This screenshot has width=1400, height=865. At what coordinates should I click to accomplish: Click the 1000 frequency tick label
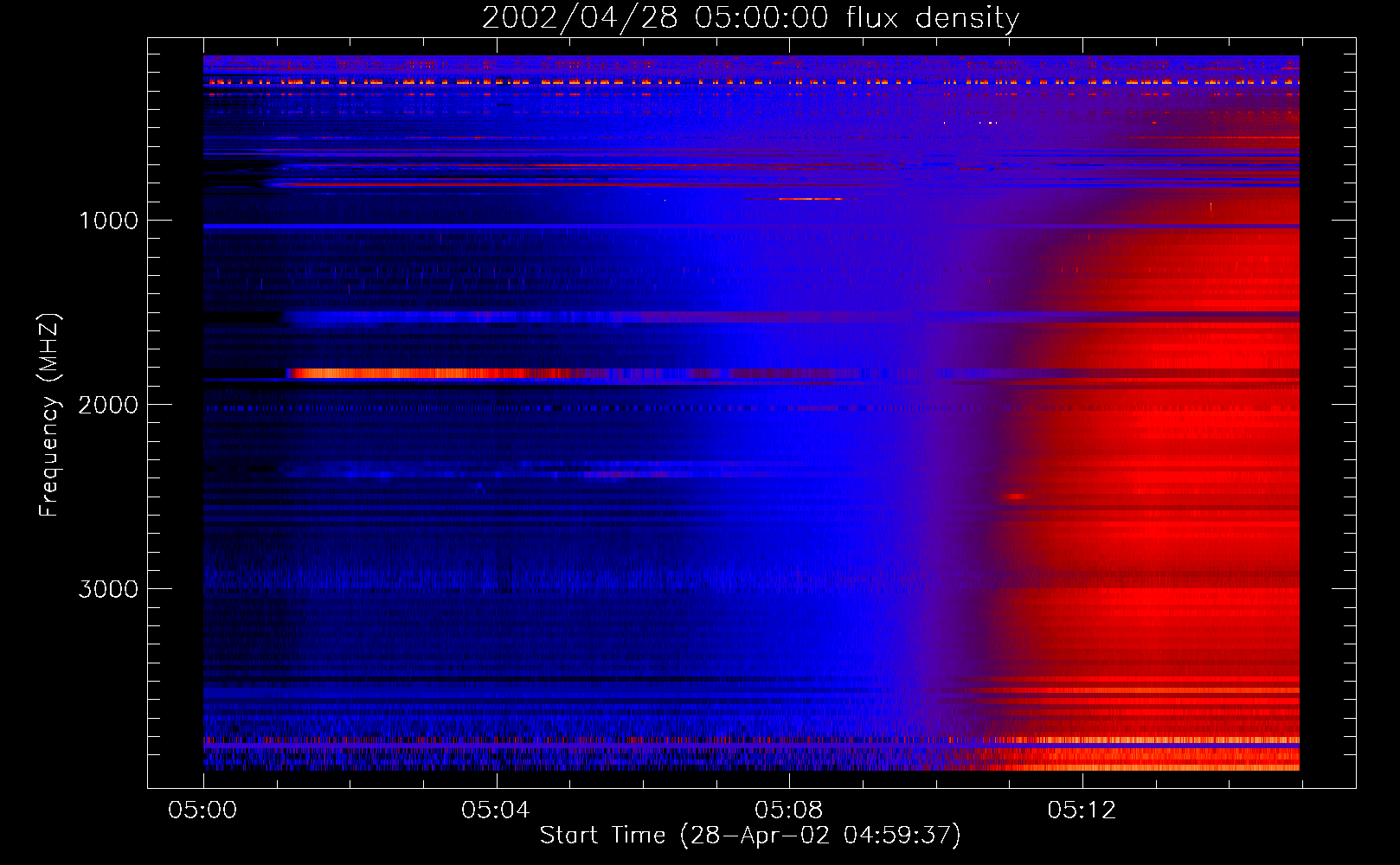point(109,221)
